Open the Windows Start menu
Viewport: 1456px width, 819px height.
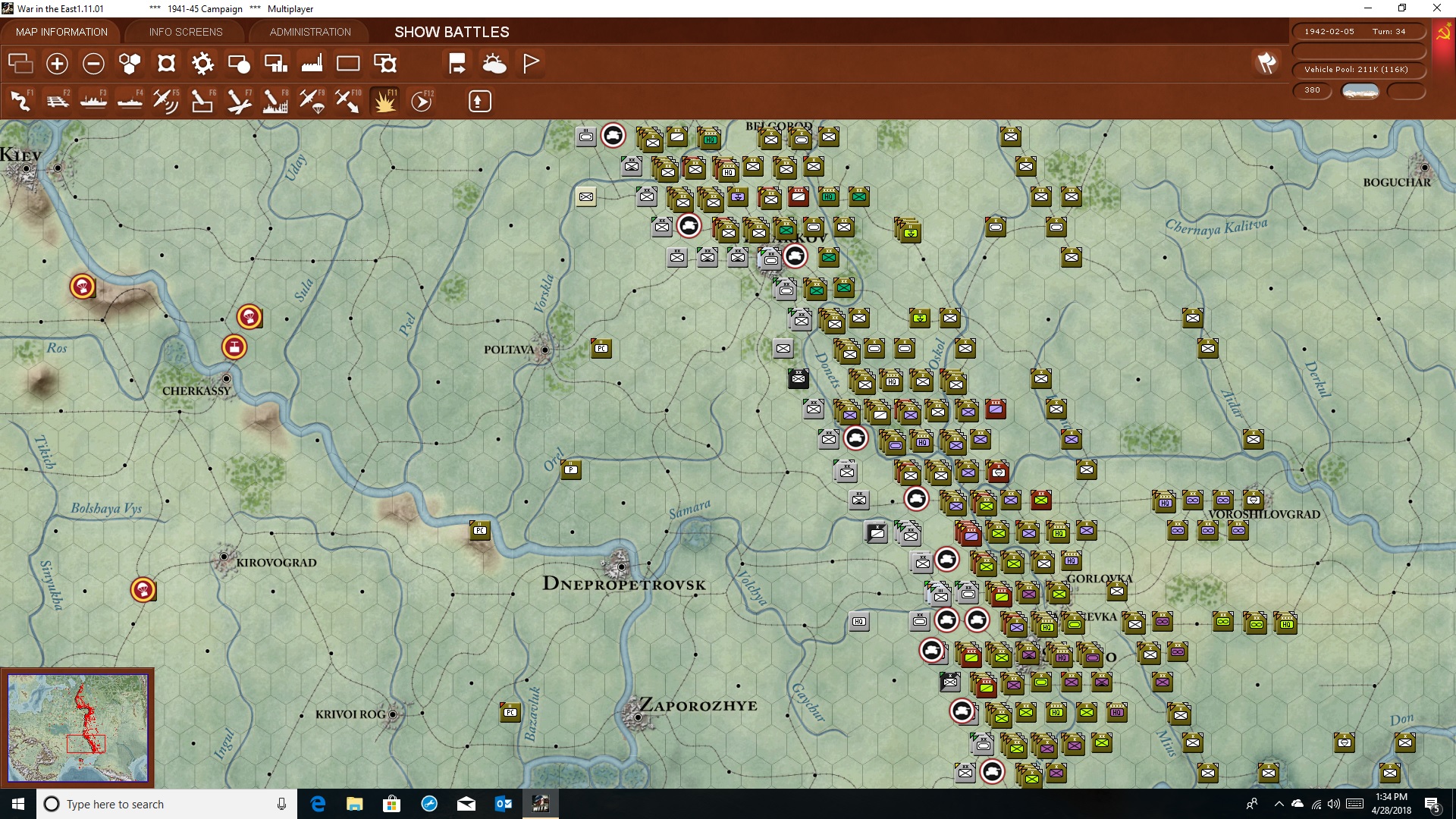click(x=18, y=804)
